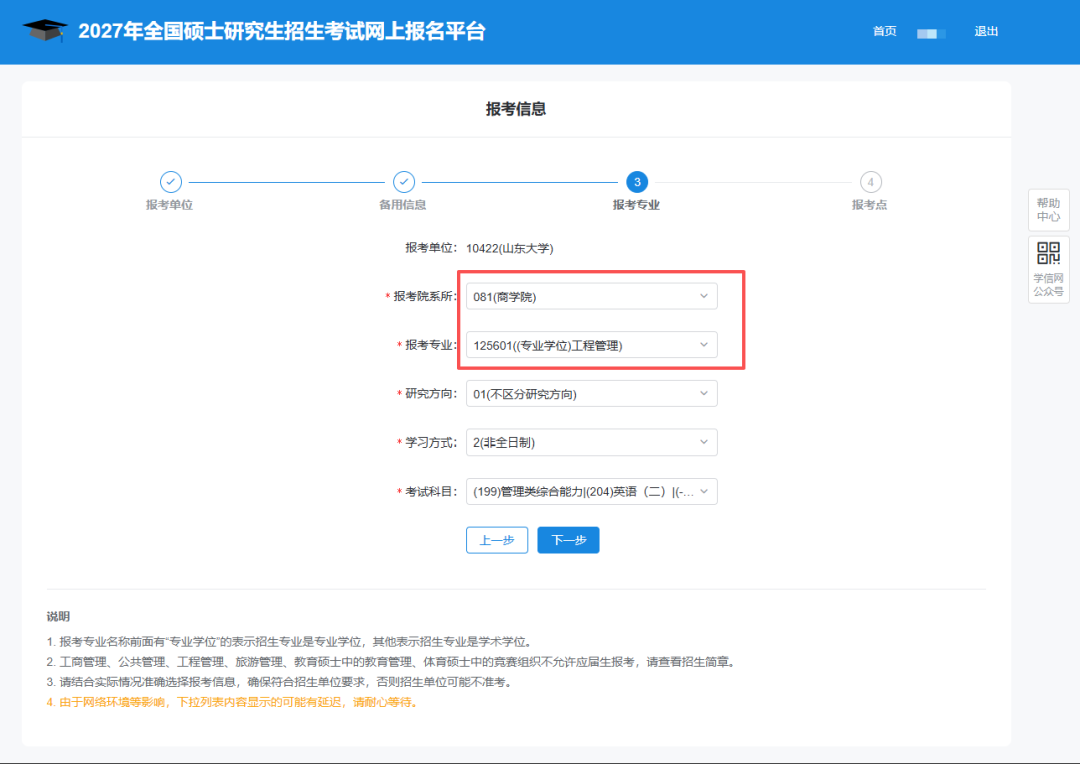Image resolution: width=1080 pixels, height=764 pixels.
Task: Open the 报考院系所 dropdown
Action: [x=592, y=296]
